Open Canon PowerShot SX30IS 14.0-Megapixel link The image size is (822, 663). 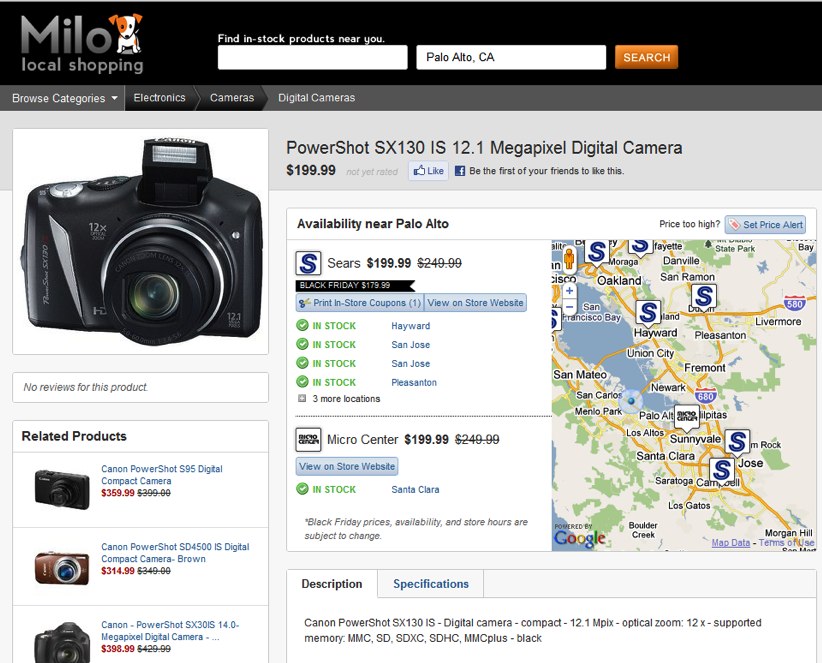click(170, 631)
